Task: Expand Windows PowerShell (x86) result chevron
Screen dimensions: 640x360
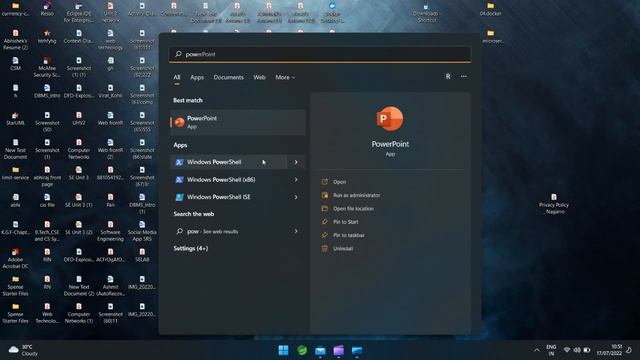Action: [x=296, y=180]
